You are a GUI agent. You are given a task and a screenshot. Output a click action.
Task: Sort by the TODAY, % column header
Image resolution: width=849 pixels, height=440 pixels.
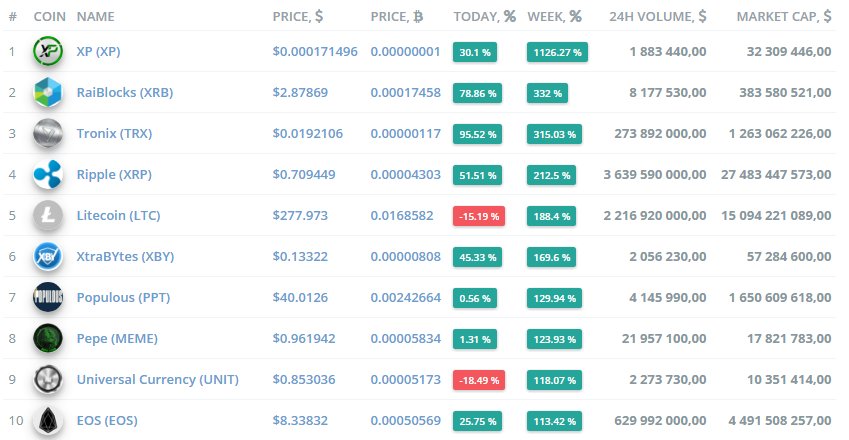485,17
